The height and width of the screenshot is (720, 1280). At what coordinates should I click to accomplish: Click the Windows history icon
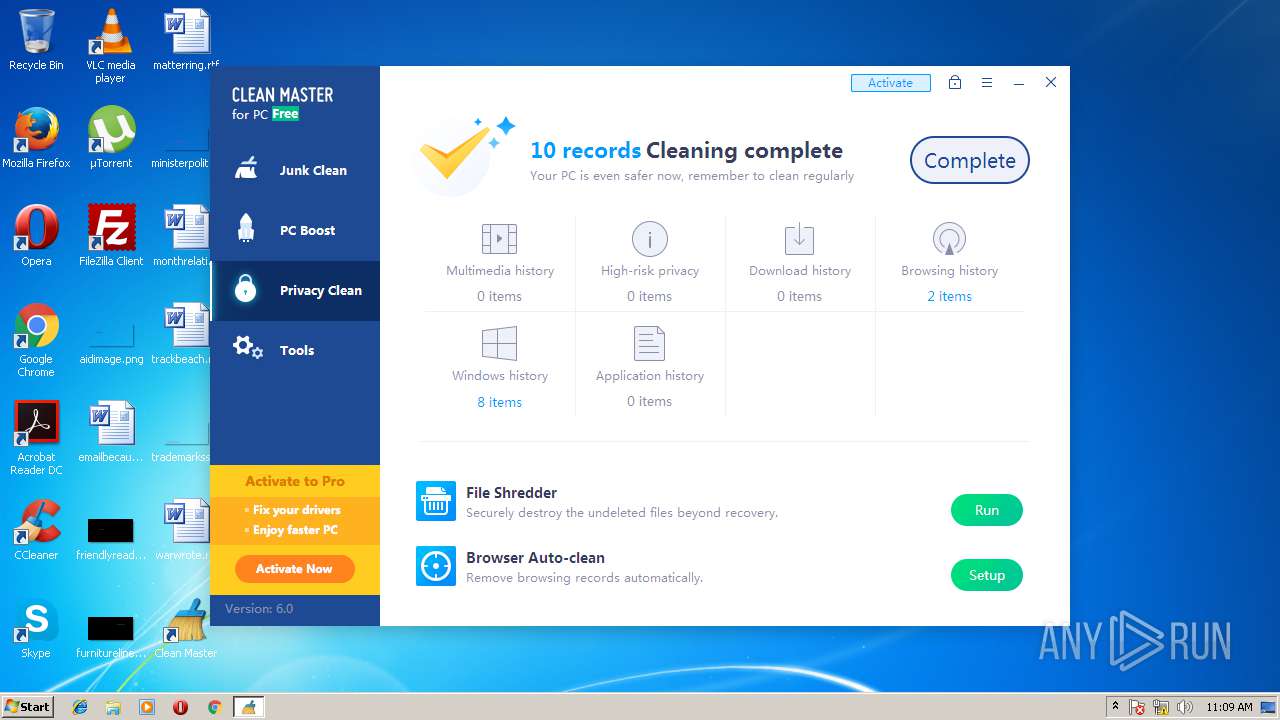pos(500,344)
